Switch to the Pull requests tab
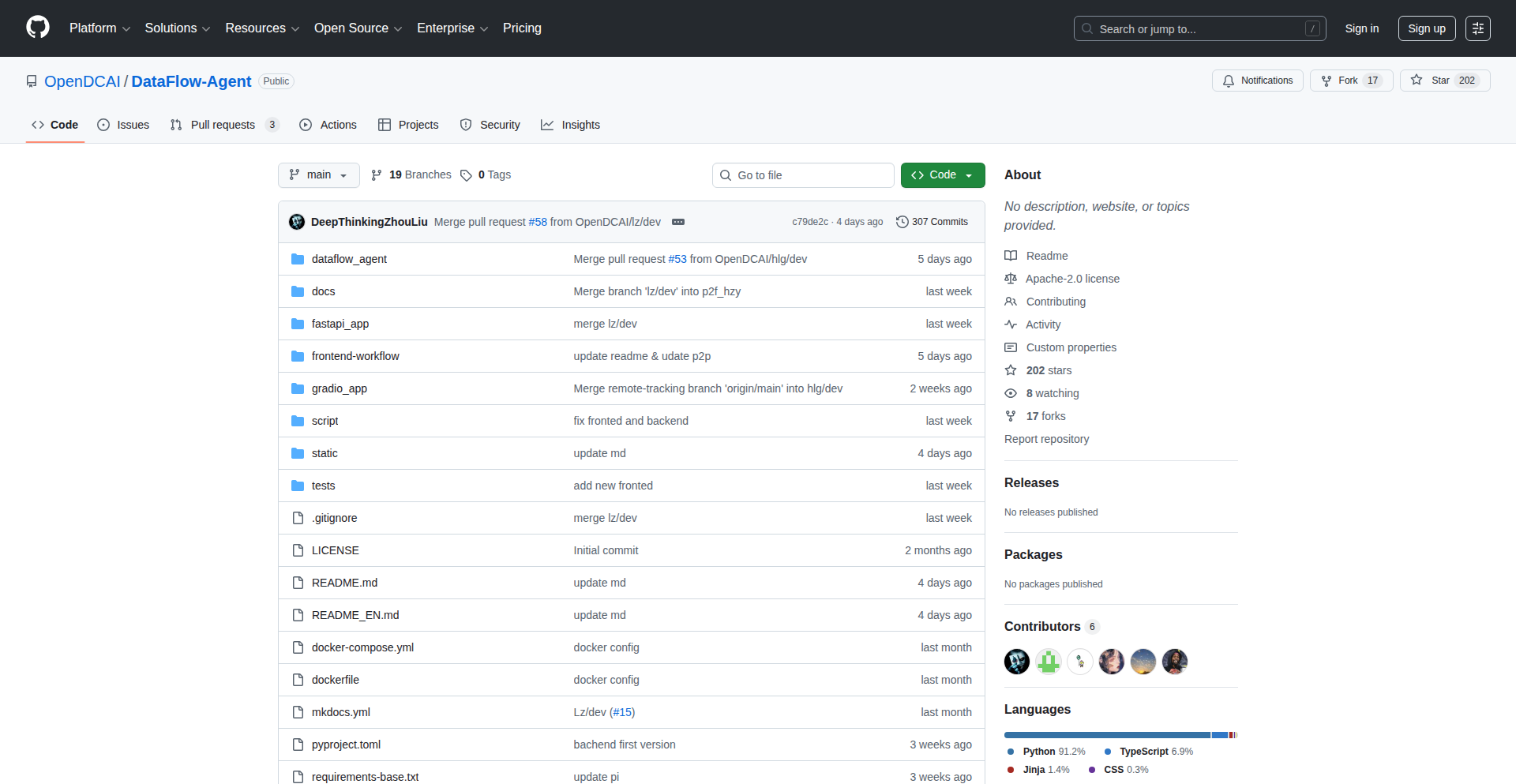 [225, 125]
